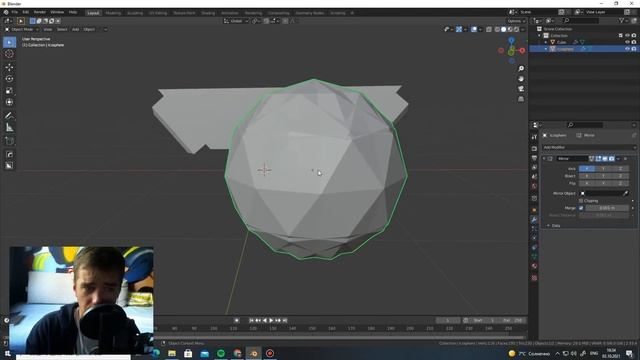Switch to rendered viewport shading
This screenshot has height=360, width=640.
(516, 29)
